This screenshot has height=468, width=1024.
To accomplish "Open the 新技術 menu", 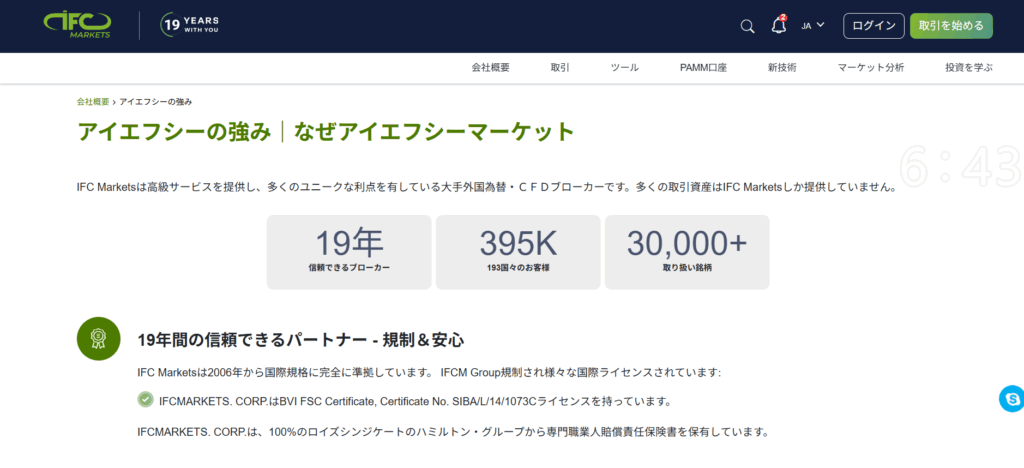I will click(x=782, y=68).
